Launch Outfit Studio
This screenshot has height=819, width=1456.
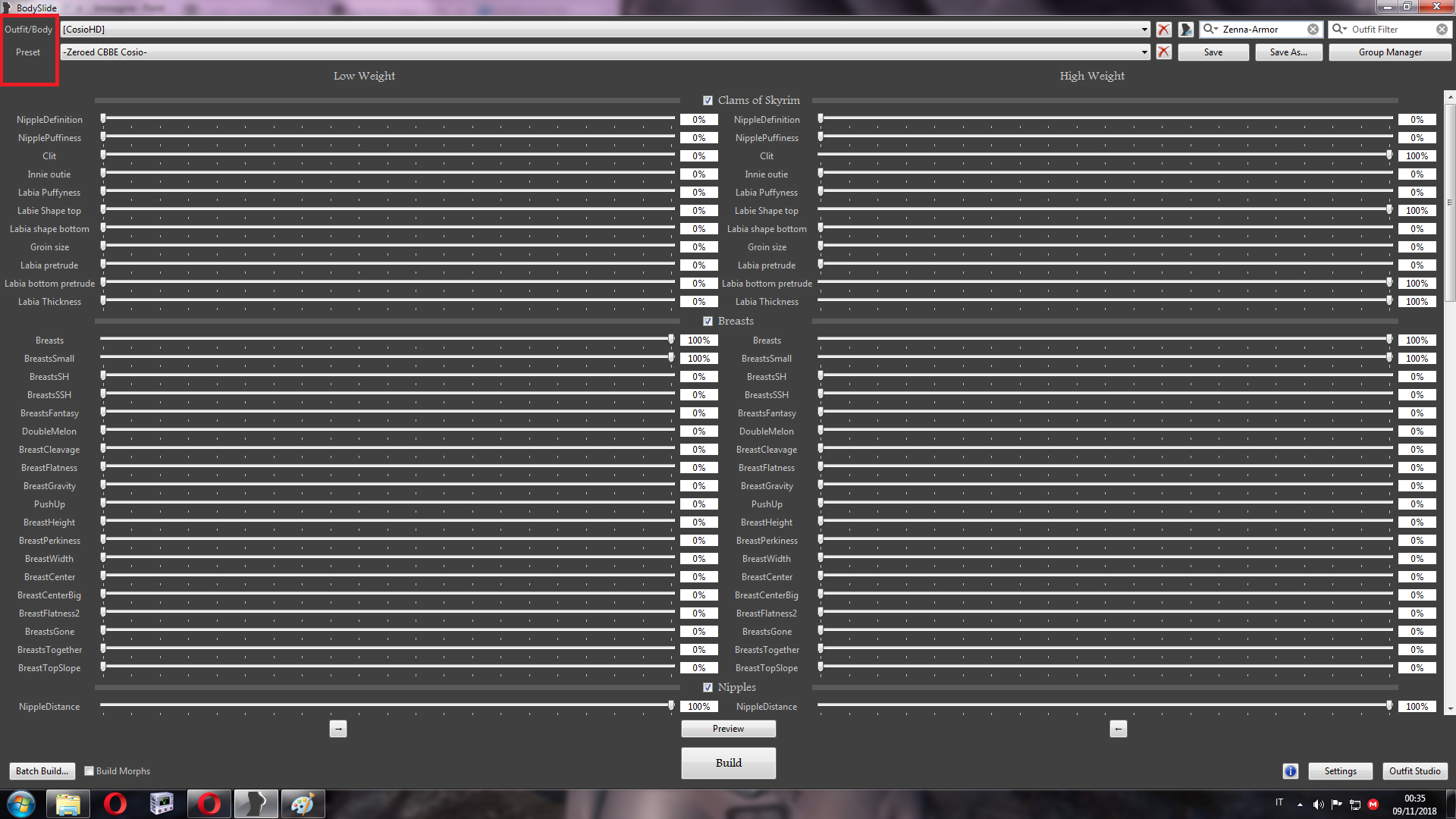tap(1414, 771)
